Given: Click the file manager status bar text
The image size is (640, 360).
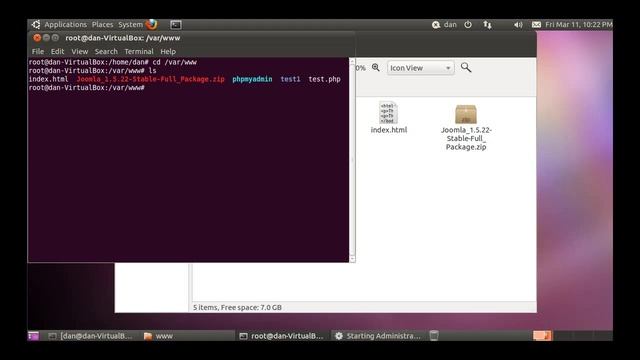Looking at the screenshot, I should (237, 307).
